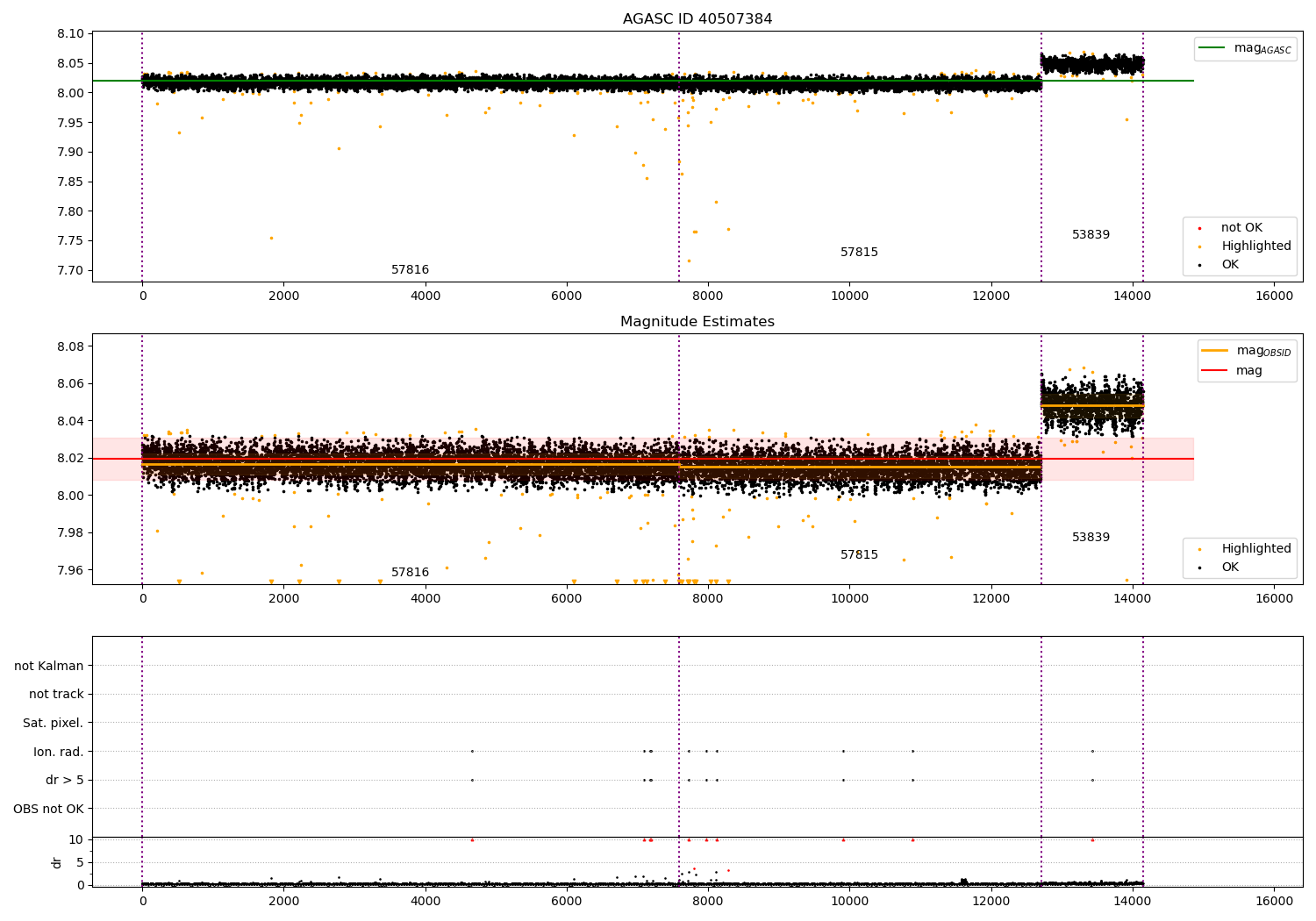Viewport: 1316px width, 921px height.
Task: Click the 57815 label in the top plot
Action: tap(859, 253)
